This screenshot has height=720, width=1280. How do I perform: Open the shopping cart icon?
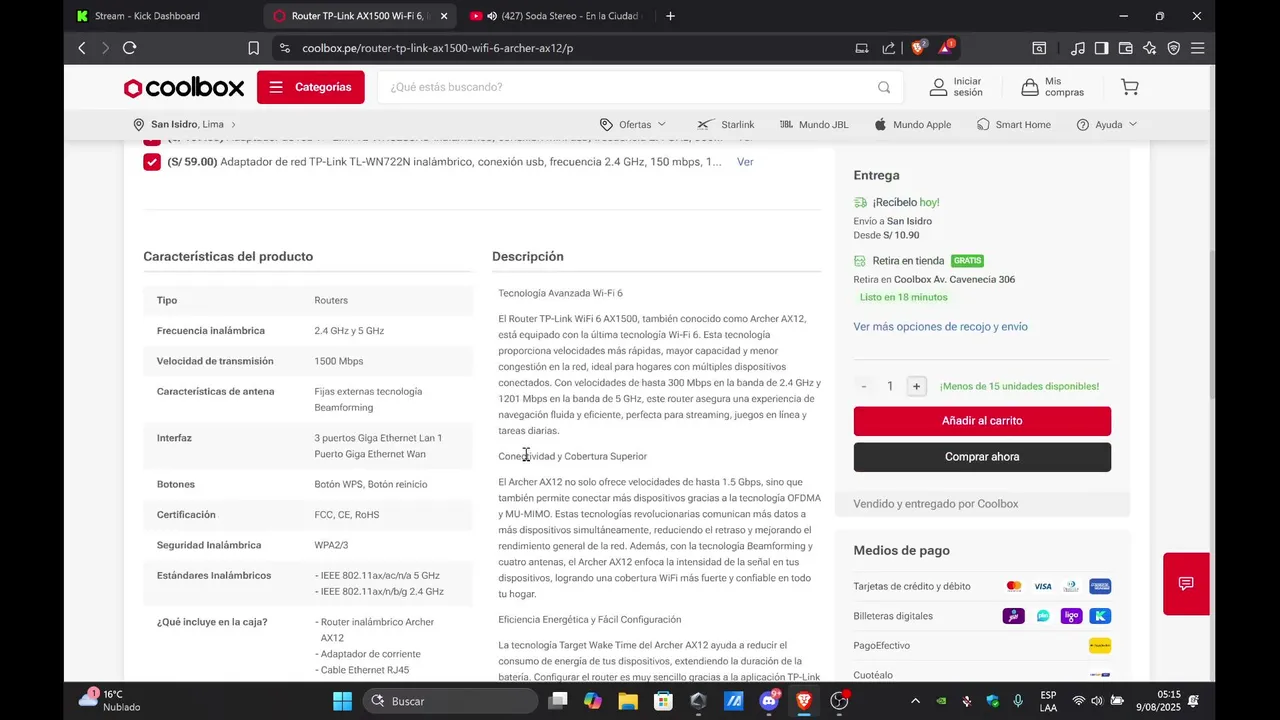point(1130,87)
